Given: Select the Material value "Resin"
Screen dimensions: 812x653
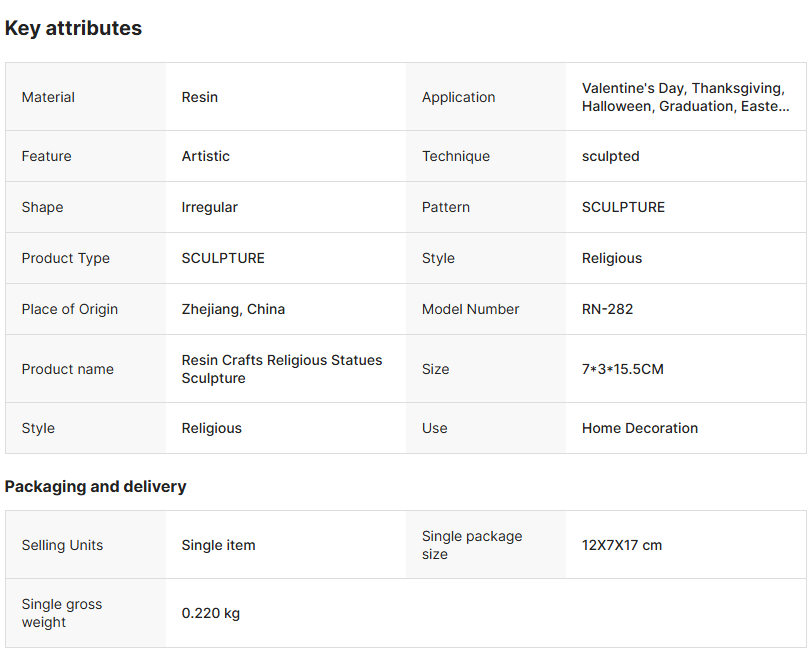Looking at the screenshot, I should pyautogui.click(x=200, y=97).
